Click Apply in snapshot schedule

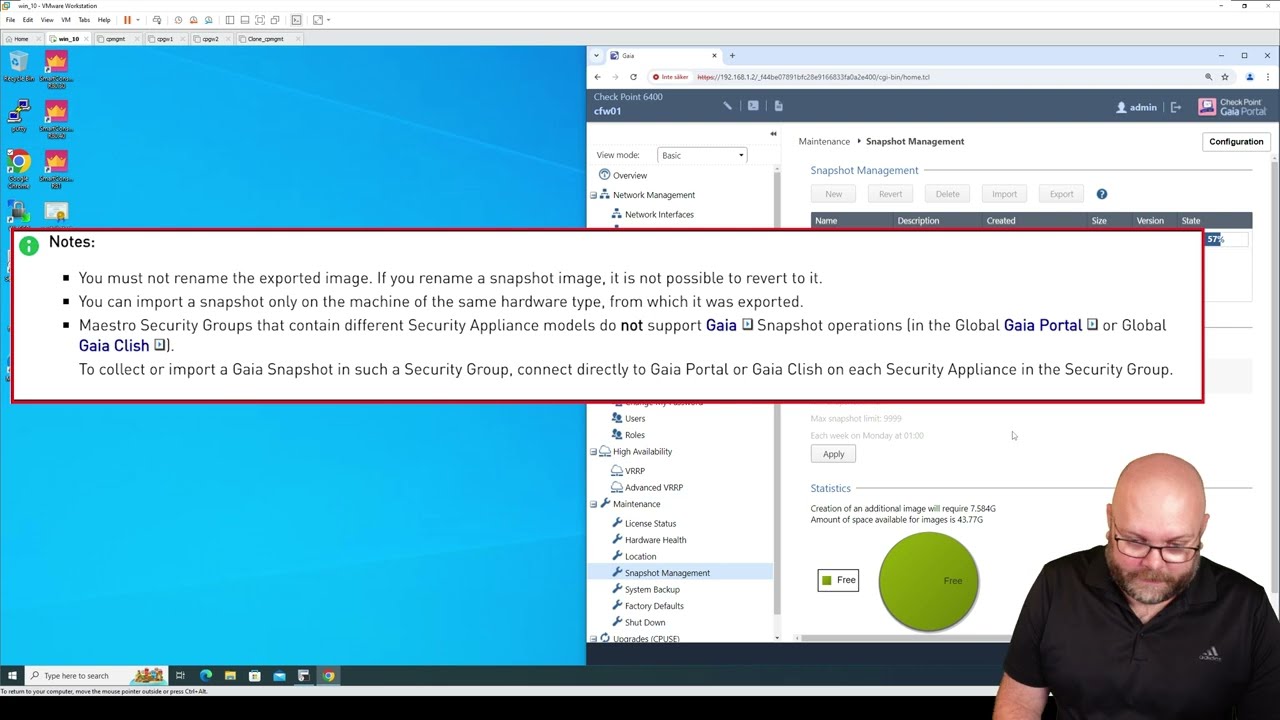[833, 454]
